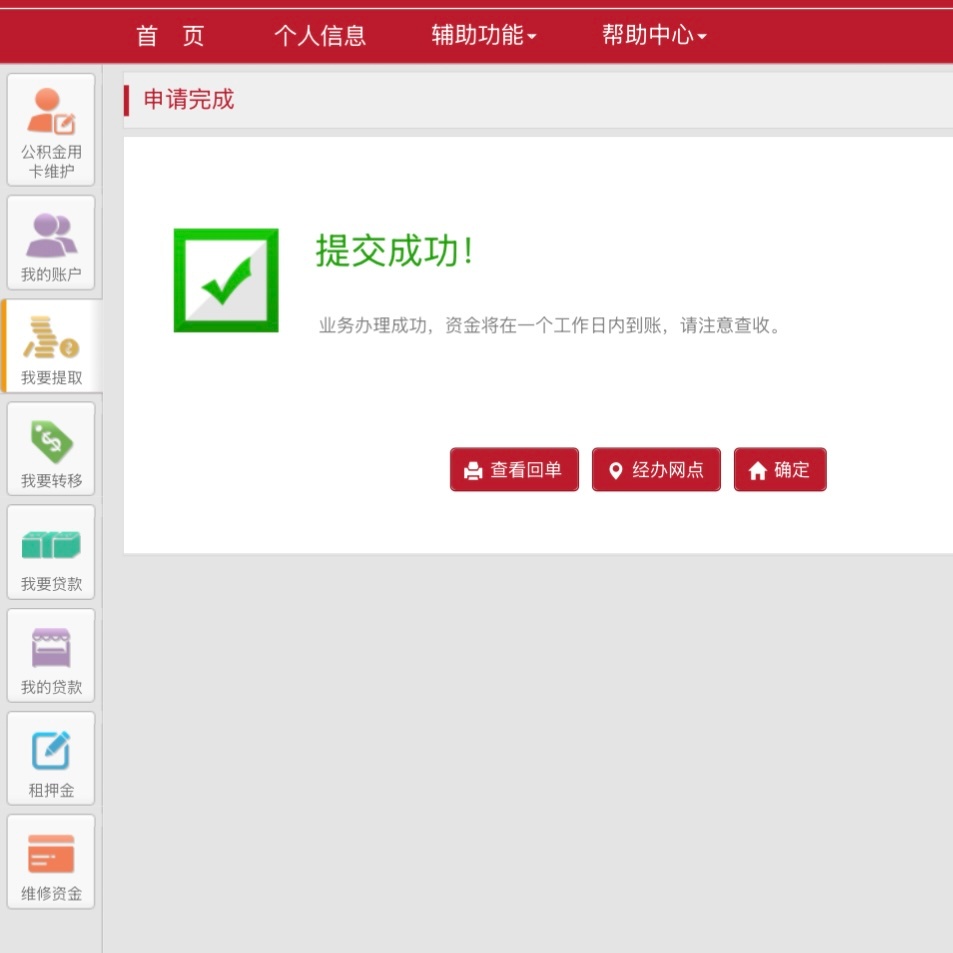
Task: Expand the 帮助中心 dropdown menu
Action: (x=652, y=36)
